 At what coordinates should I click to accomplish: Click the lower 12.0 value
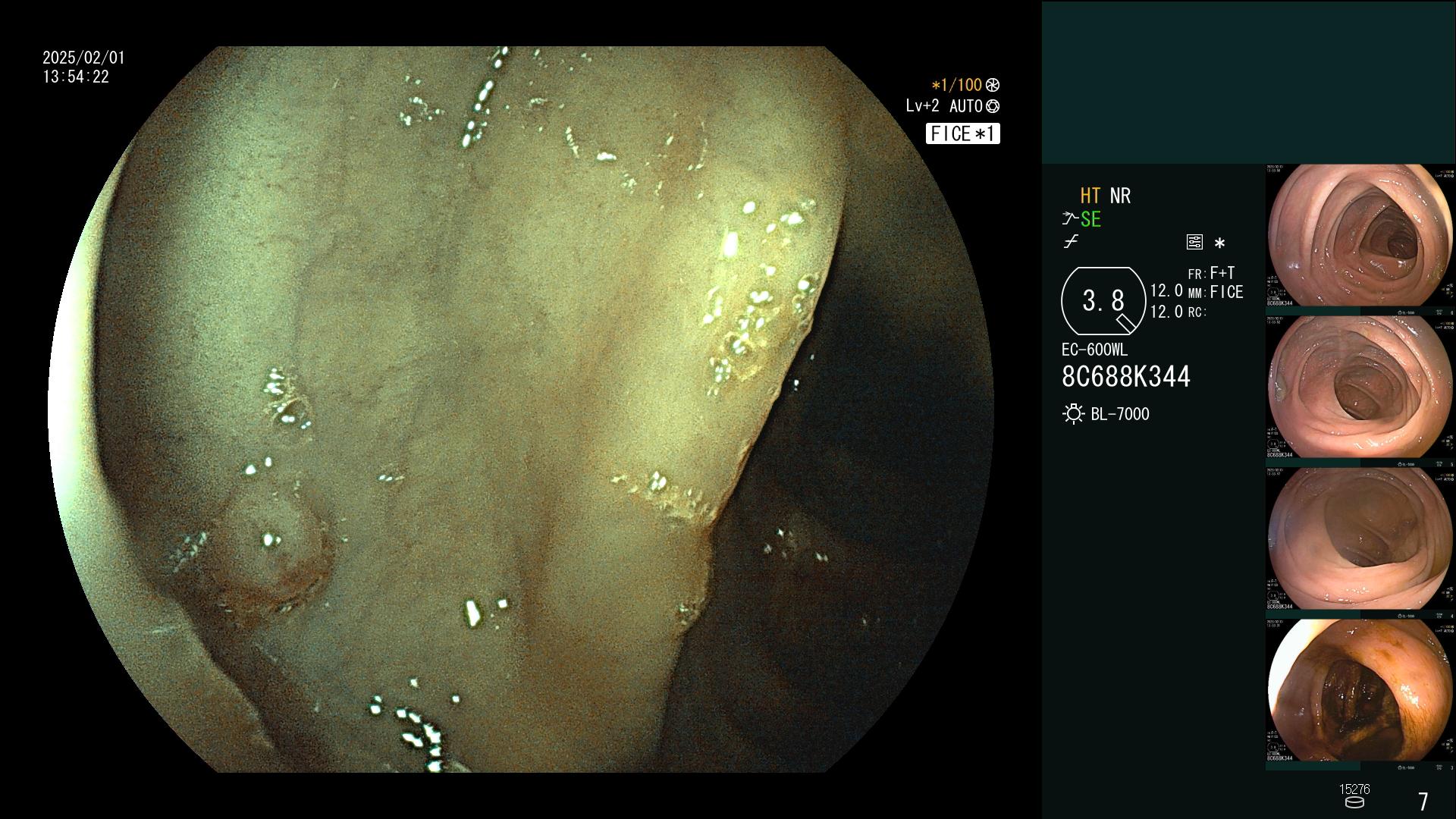[x=1166, y=311]
